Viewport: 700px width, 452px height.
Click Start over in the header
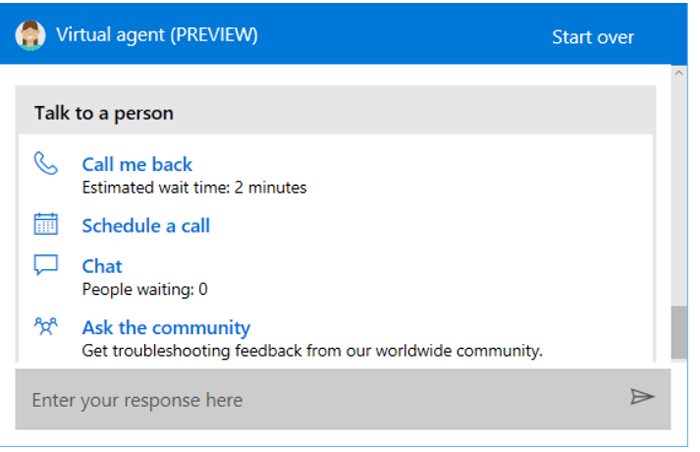592,37
